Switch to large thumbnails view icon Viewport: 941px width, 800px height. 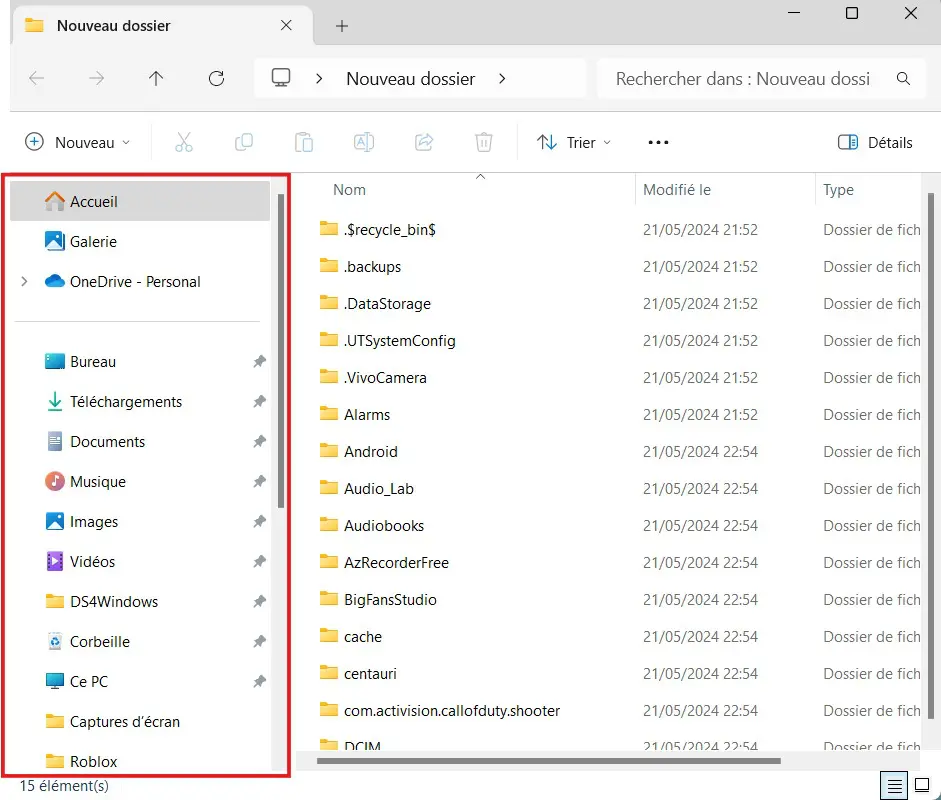tap(922, 785)
